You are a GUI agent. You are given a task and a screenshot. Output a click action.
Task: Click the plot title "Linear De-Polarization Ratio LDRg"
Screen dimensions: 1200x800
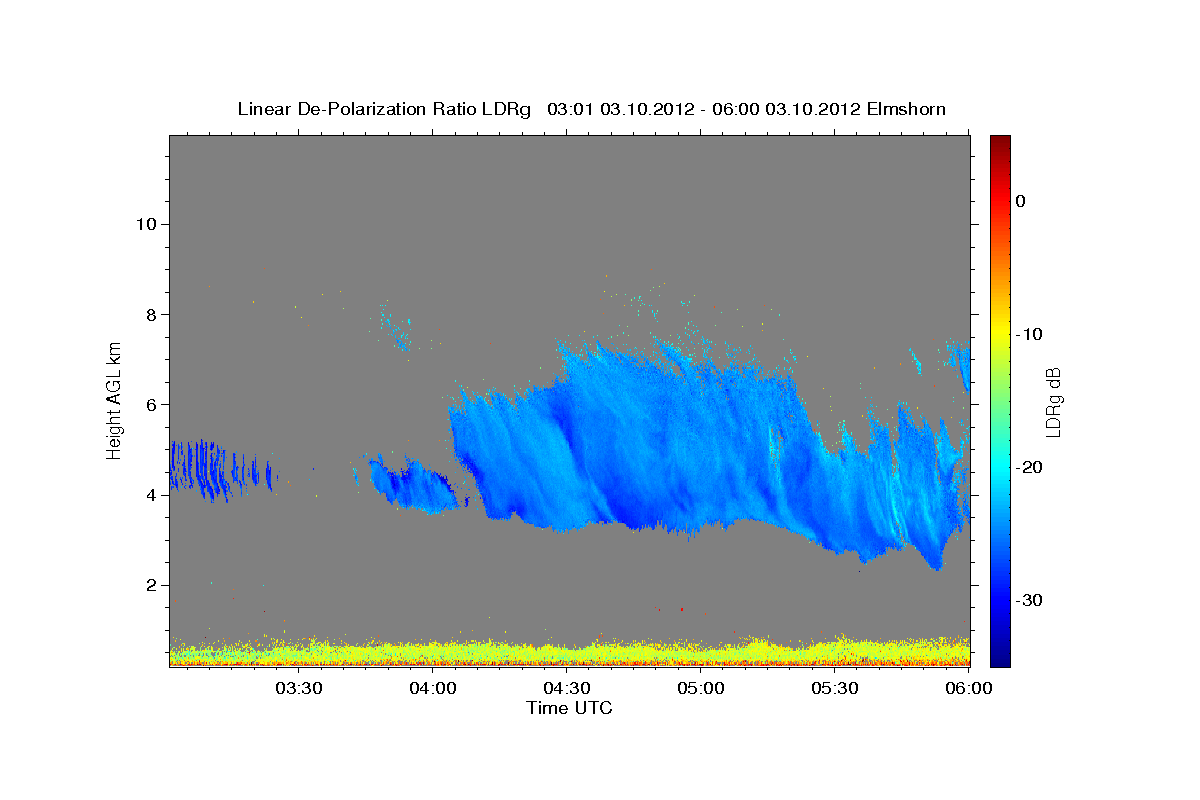tap(384, 109)
